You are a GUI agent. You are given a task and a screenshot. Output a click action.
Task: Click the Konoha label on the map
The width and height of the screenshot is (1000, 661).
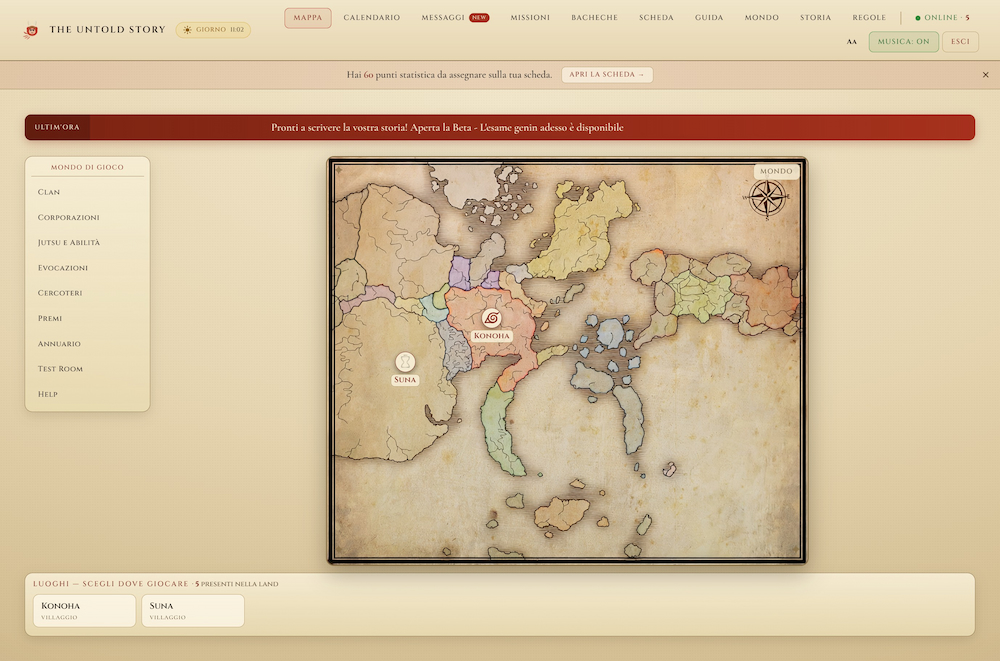coord(491,336)
